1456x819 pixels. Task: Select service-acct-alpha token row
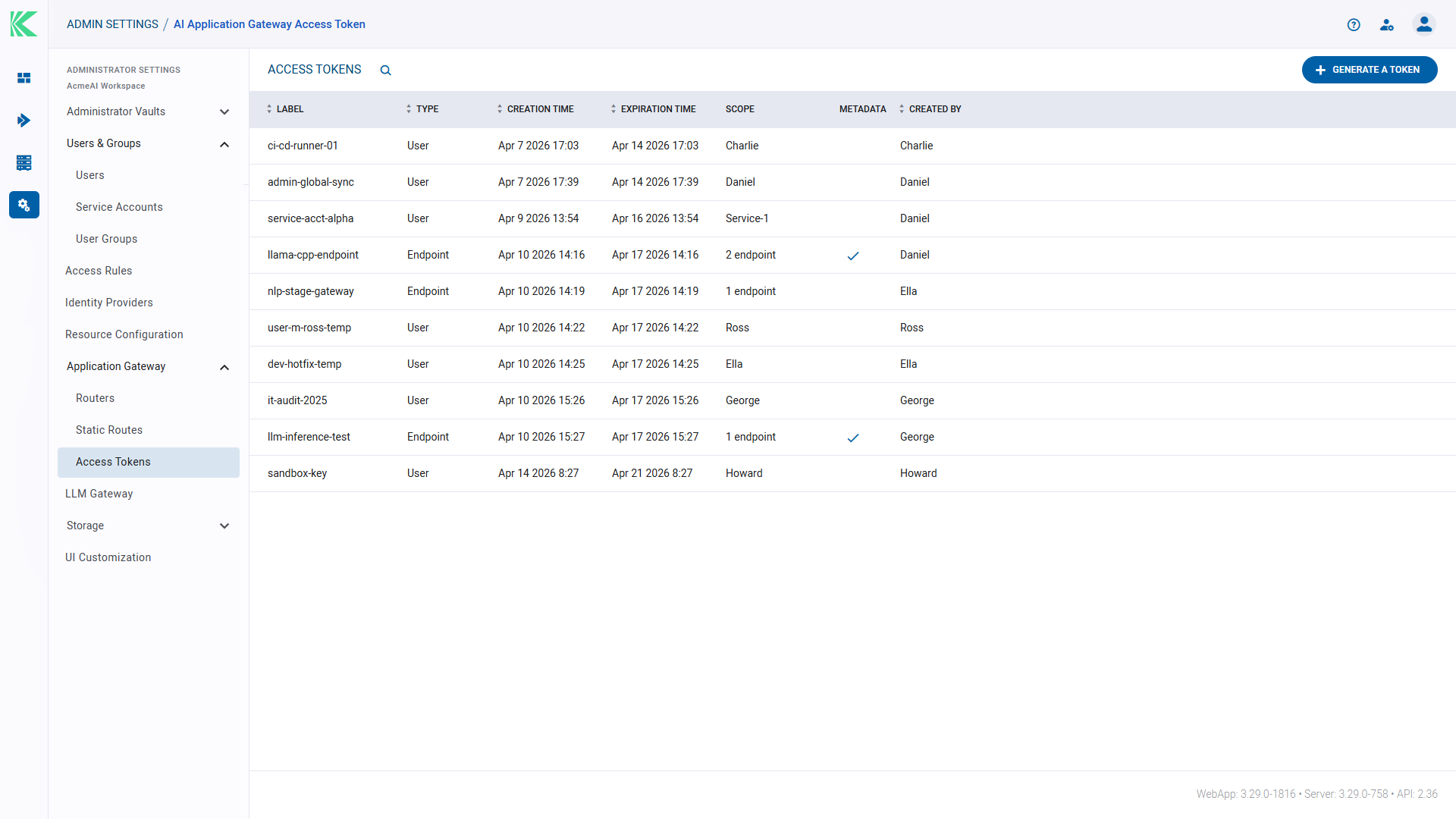852,218
